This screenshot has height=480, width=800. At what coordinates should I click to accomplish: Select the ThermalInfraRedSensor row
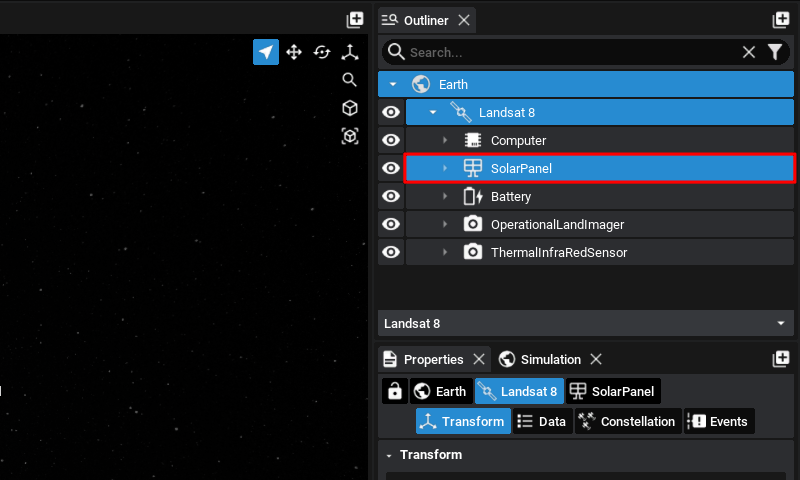tap(600, 252)
